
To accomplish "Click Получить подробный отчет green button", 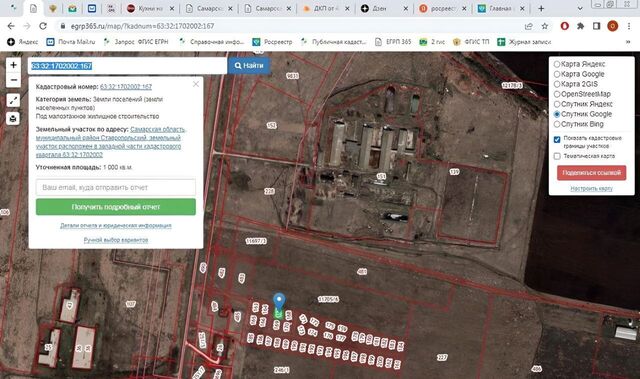I will pos(116,207).
